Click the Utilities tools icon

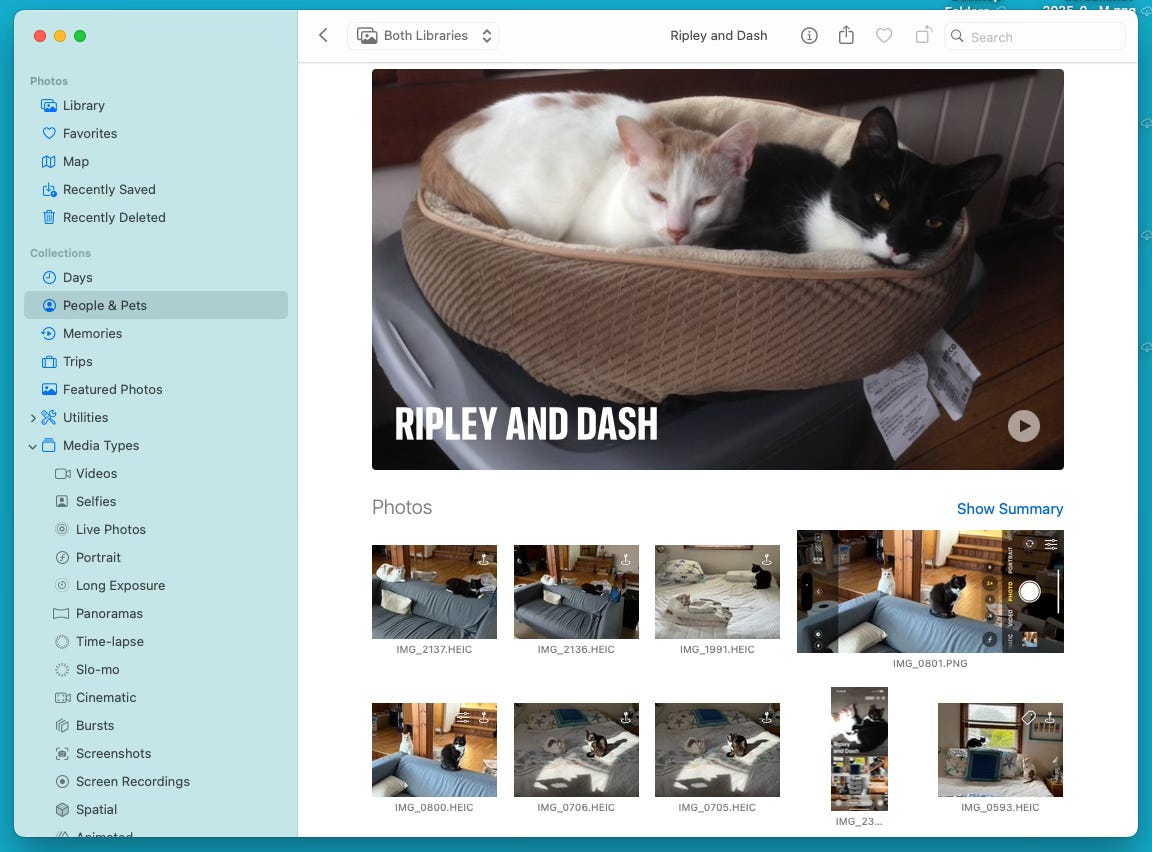click(x=49, y=417)
